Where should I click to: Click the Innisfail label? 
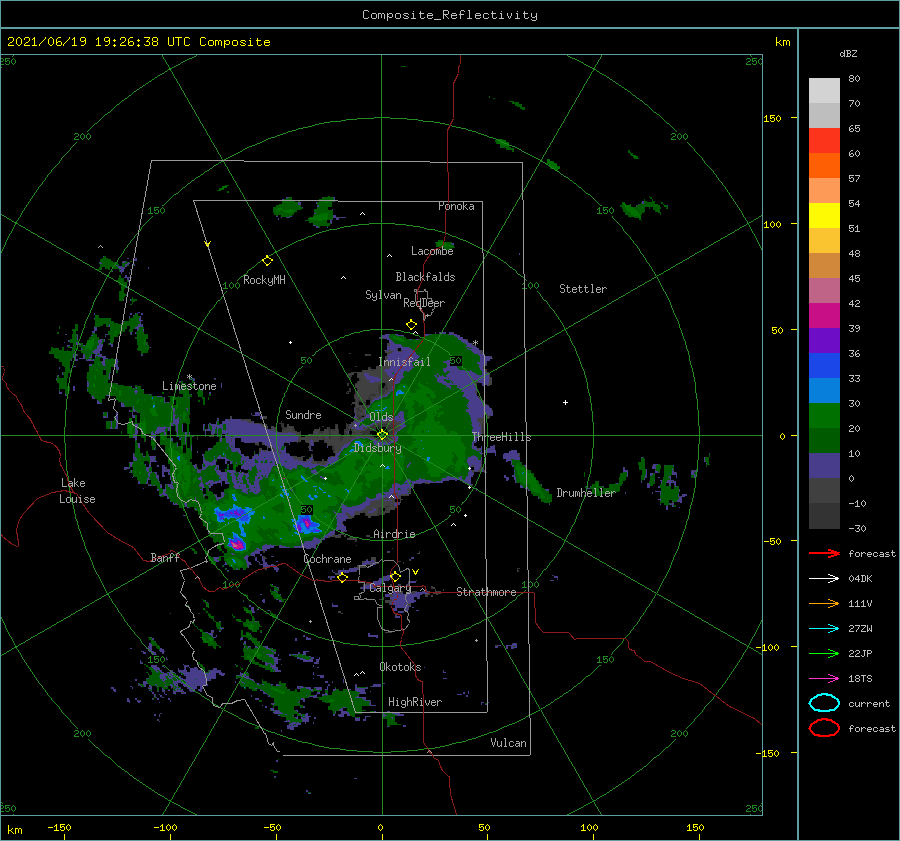pos(404,362)
